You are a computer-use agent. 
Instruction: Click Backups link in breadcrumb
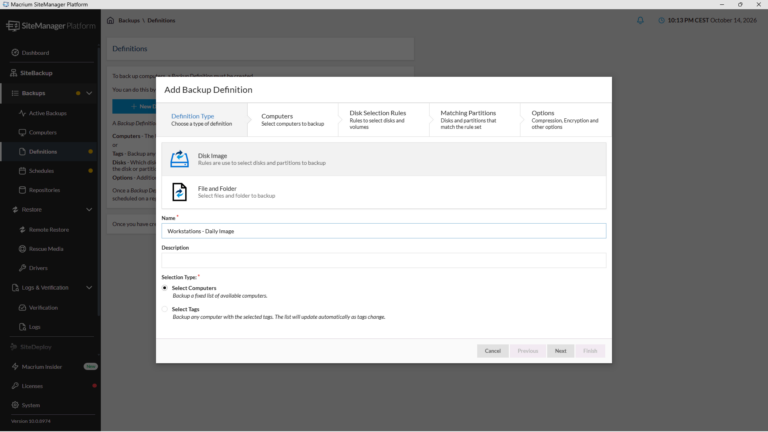click(129, 21)
